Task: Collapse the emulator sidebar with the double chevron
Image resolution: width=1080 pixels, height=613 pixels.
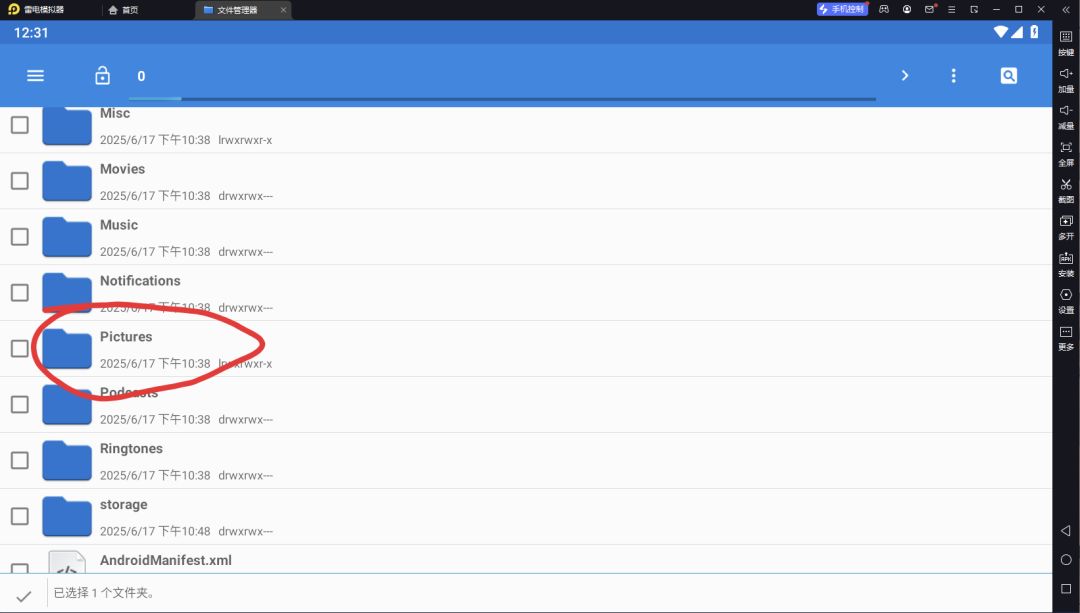Action: [1066, 10]
